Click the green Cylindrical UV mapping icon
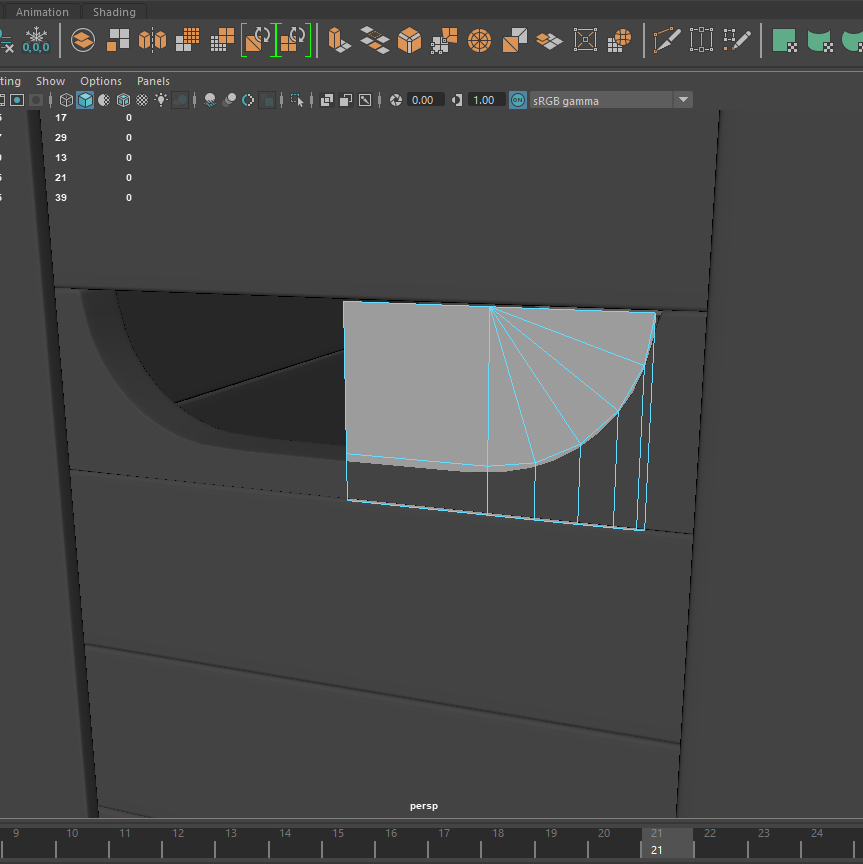 coord(820,40)
